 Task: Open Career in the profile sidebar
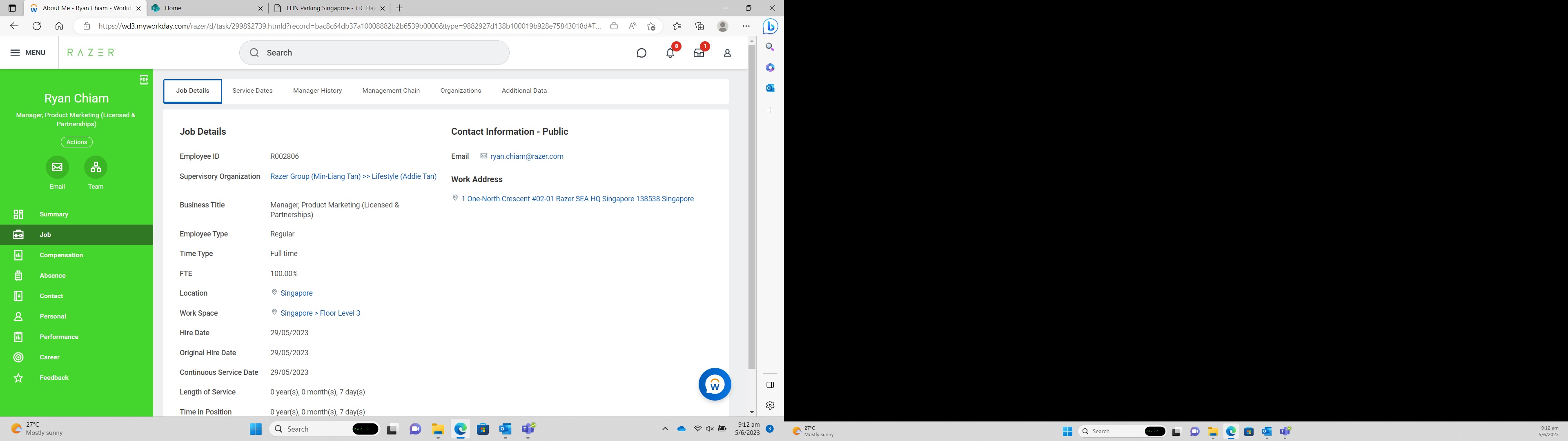77,357
